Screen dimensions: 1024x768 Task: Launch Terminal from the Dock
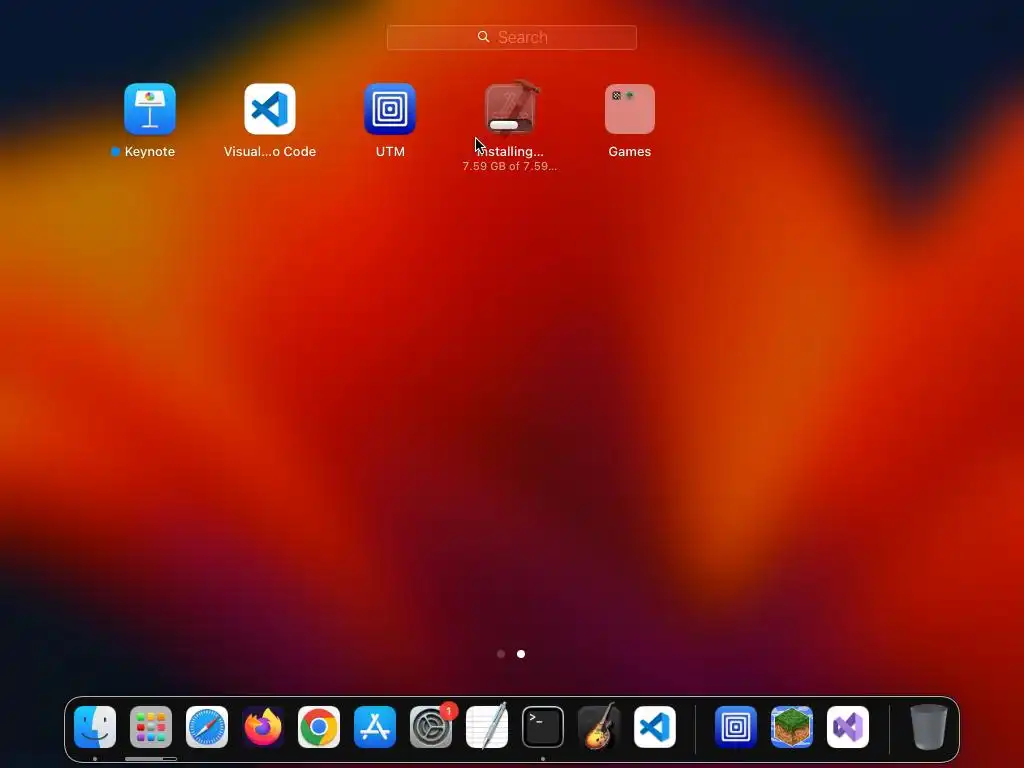point(543,727)
